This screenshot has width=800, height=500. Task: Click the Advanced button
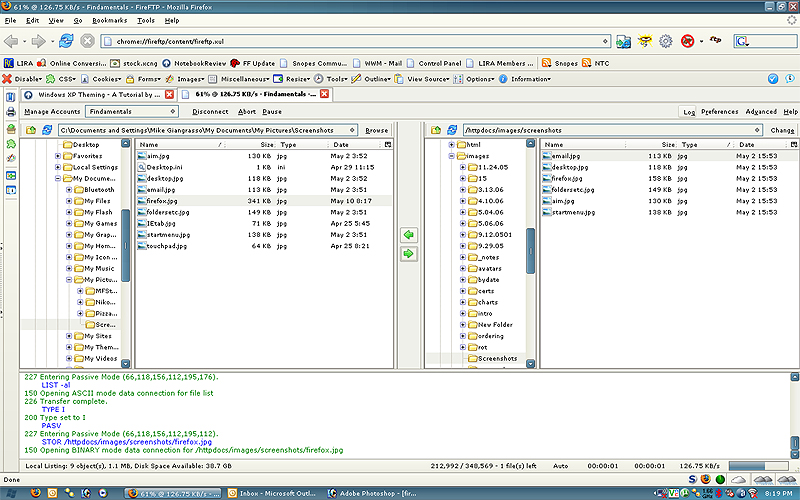[x=761, y=111]
